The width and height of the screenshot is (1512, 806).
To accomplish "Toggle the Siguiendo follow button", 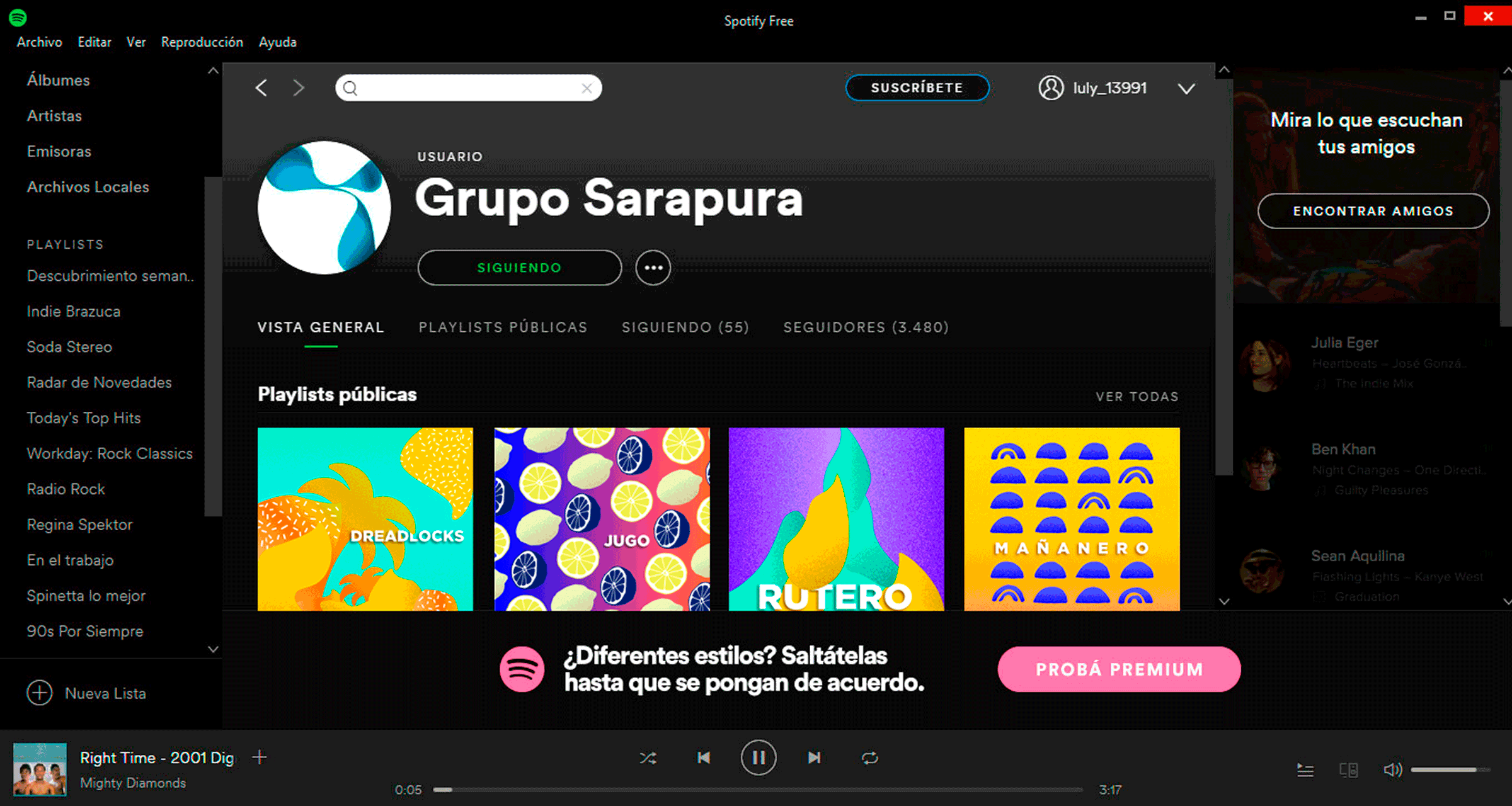I will pos(519,268).
